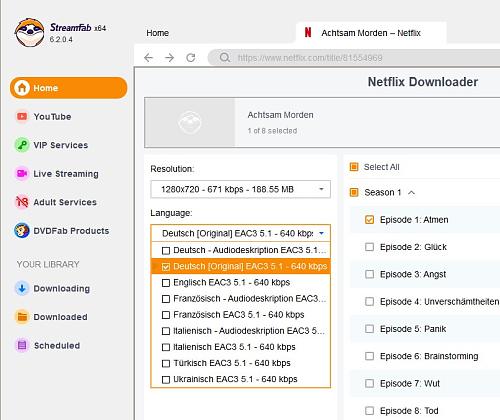
Task: Click the StreamFab sloth logo
Action: [x=29, y=33]
